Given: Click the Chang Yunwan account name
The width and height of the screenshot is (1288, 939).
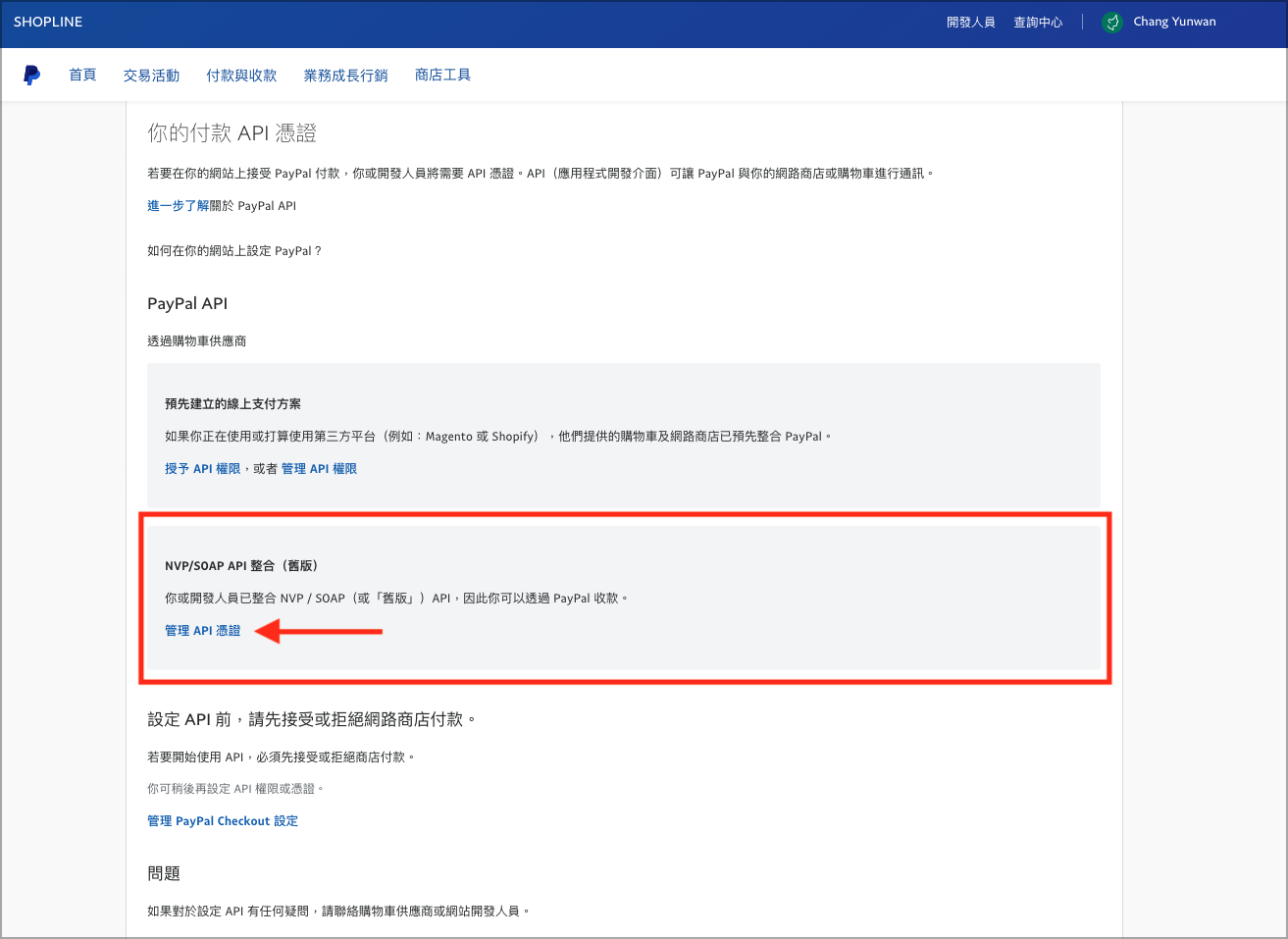Looking at the screenshot, I should 1174,22.
